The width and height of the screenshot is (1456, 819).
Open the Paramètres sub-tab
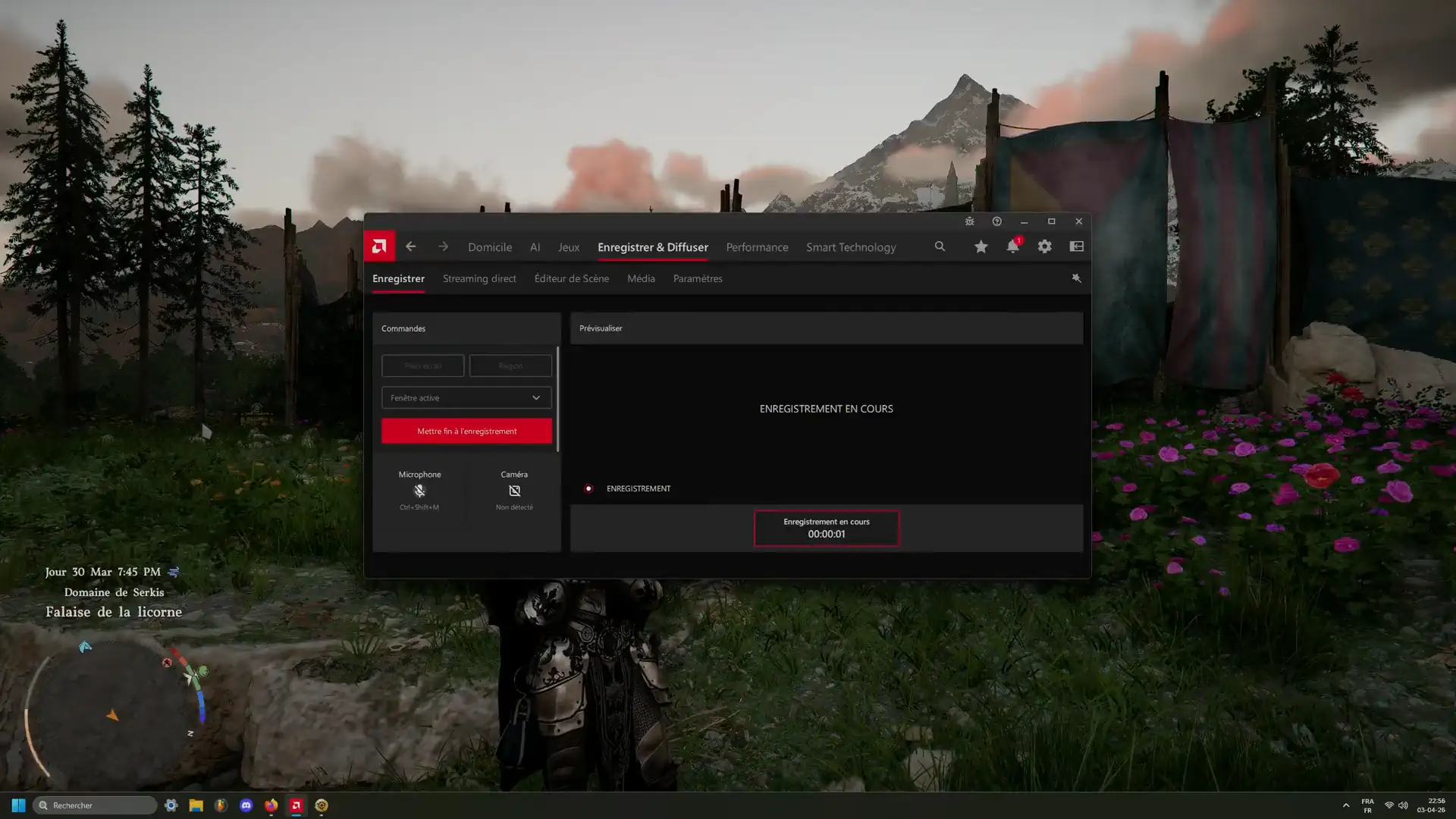coord(698,278)
